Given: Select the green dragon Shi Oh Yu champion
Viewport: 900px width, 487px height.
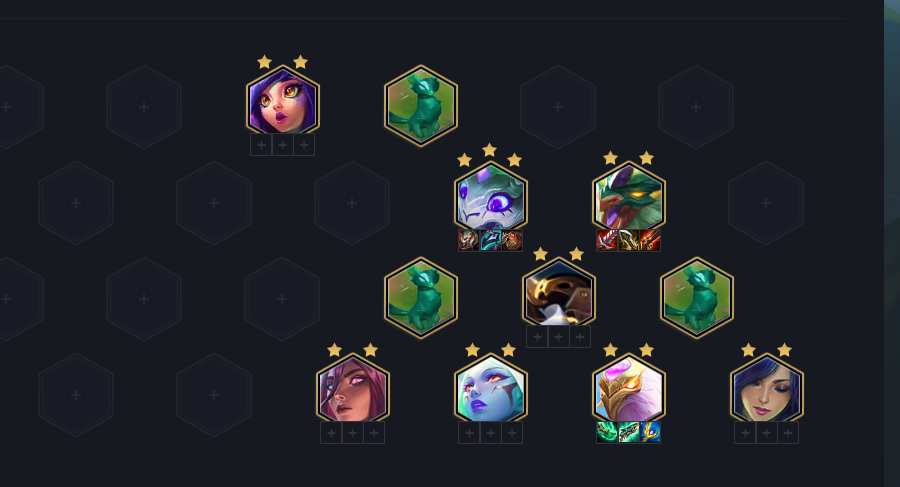Looking at the screenshot, I should (x=629, y=198).
